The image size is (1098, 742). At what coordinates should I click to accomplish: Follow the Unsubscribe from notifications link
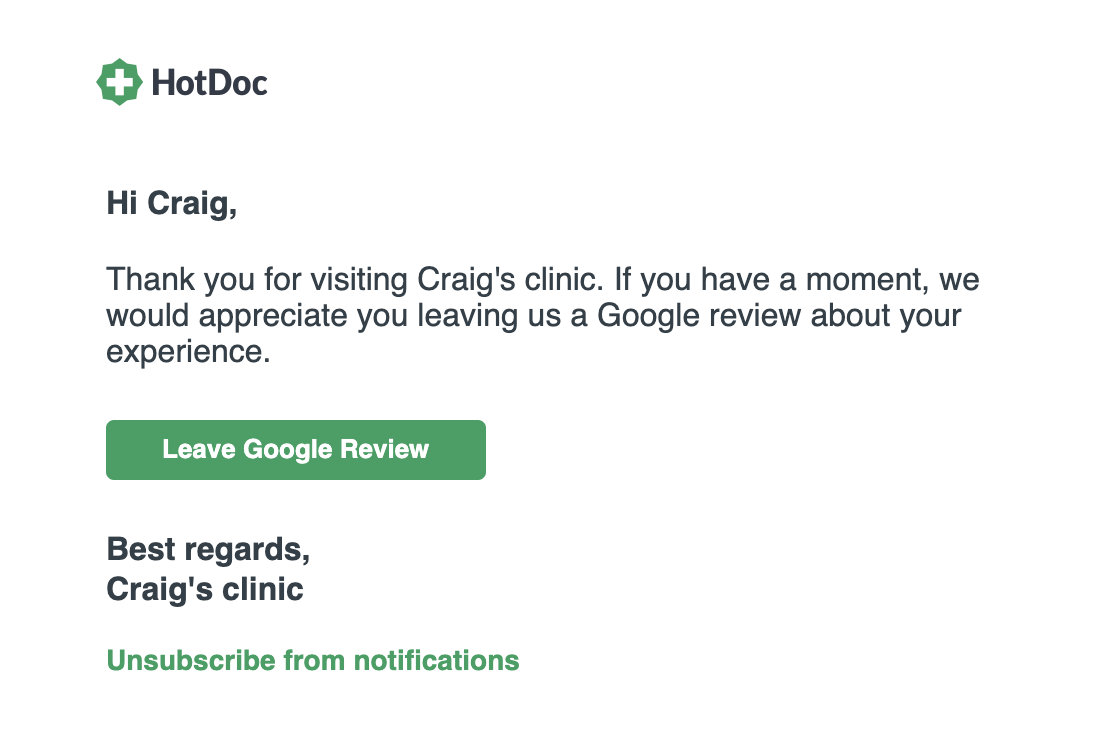coord(313,660)
